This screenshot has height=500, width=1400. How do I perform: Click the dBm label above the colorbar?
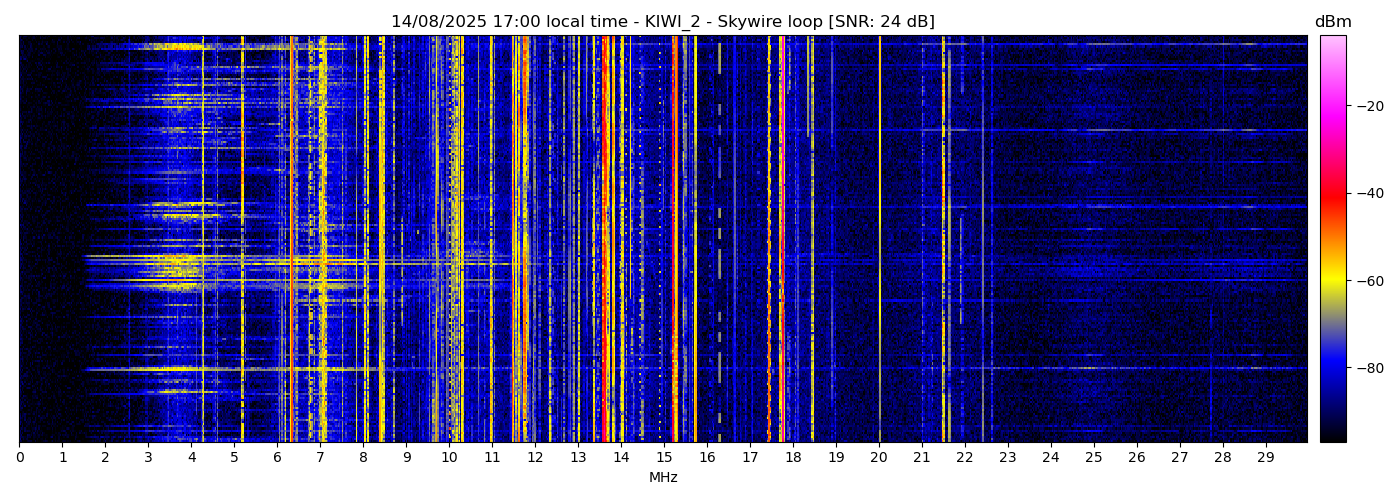pyautogui.click(x=1332, y=22)
